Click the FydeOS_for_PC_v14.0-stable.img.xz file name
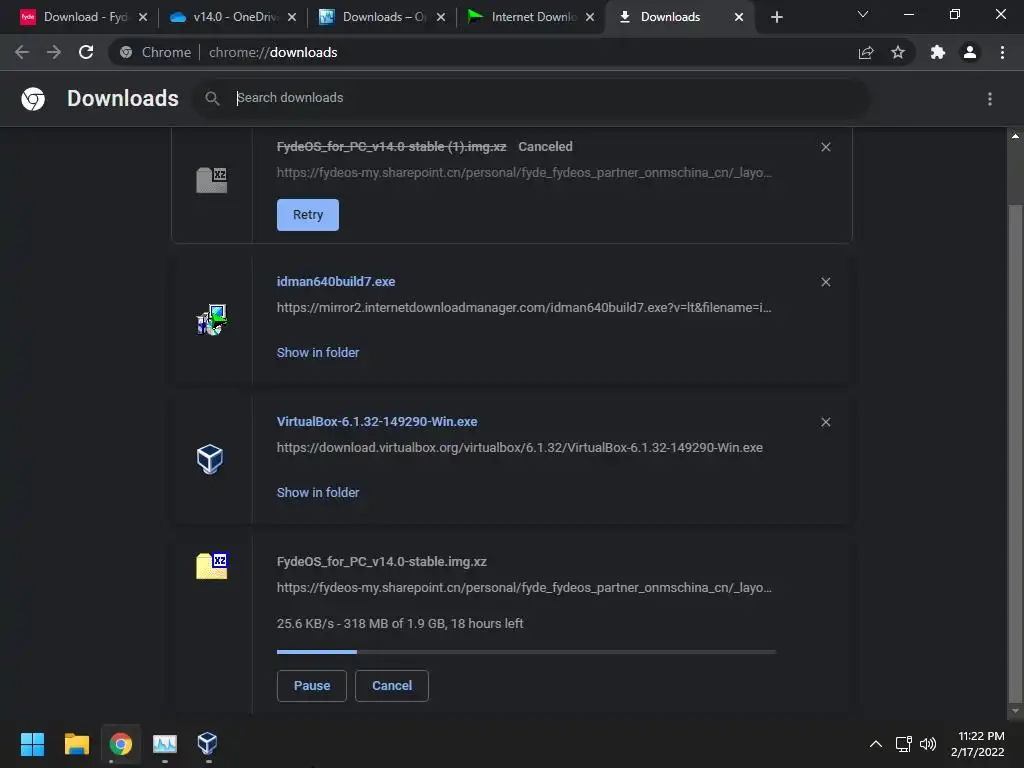Viewport: 1024px width, 768px height. [x=381, y=562]
